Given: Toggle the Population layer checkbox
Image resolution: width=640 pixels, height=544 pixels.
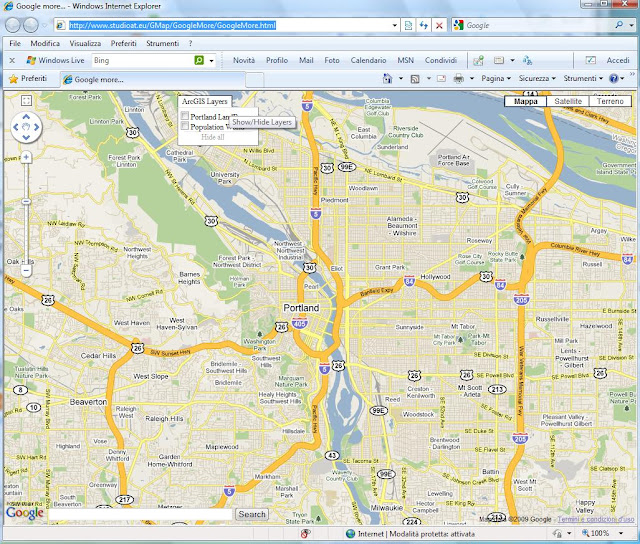Looking at the screenshot, I should [185, 126].
